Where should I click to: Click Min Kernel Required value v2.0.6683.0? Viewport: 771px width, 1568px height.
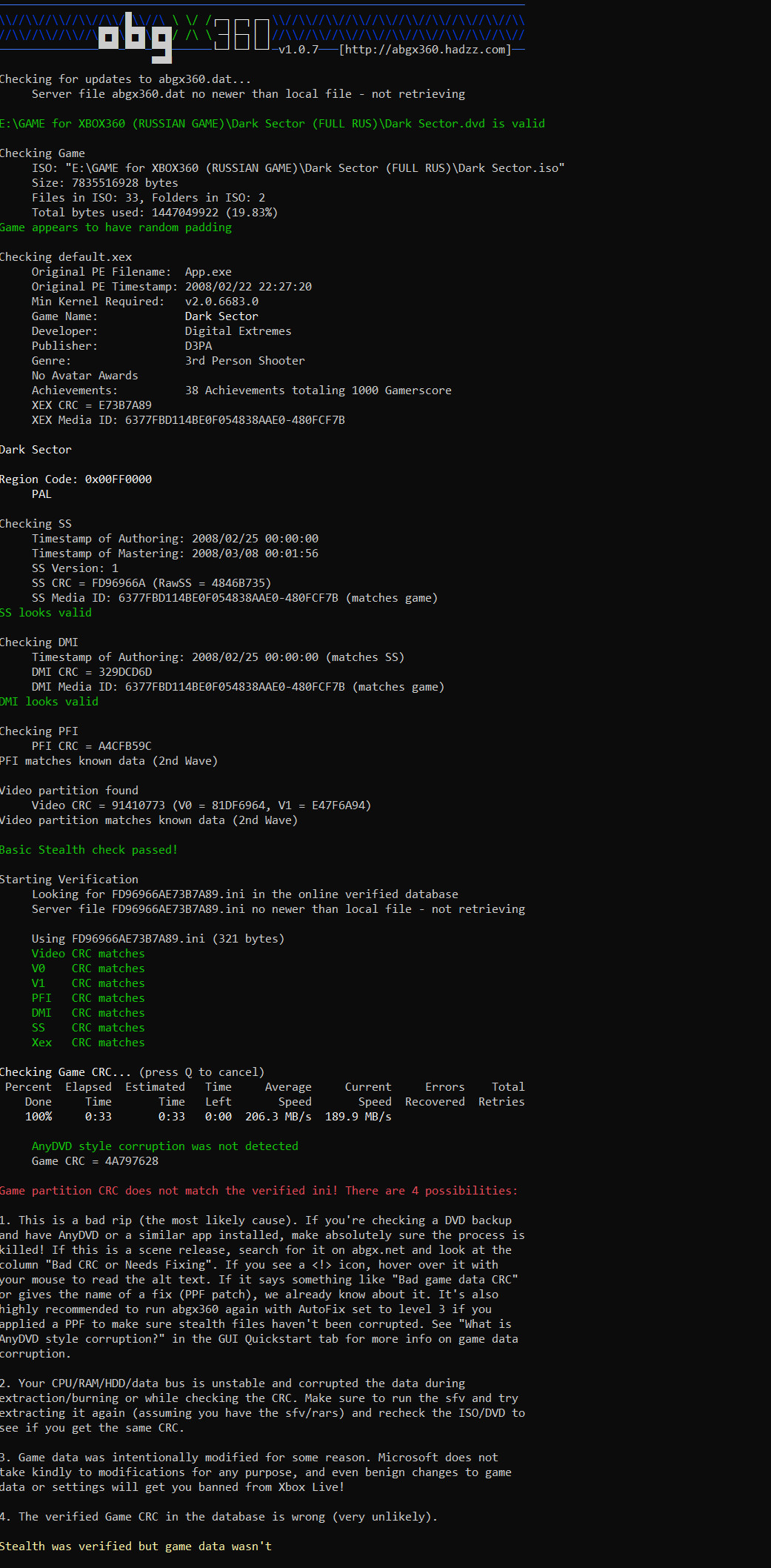coord(221,302)
